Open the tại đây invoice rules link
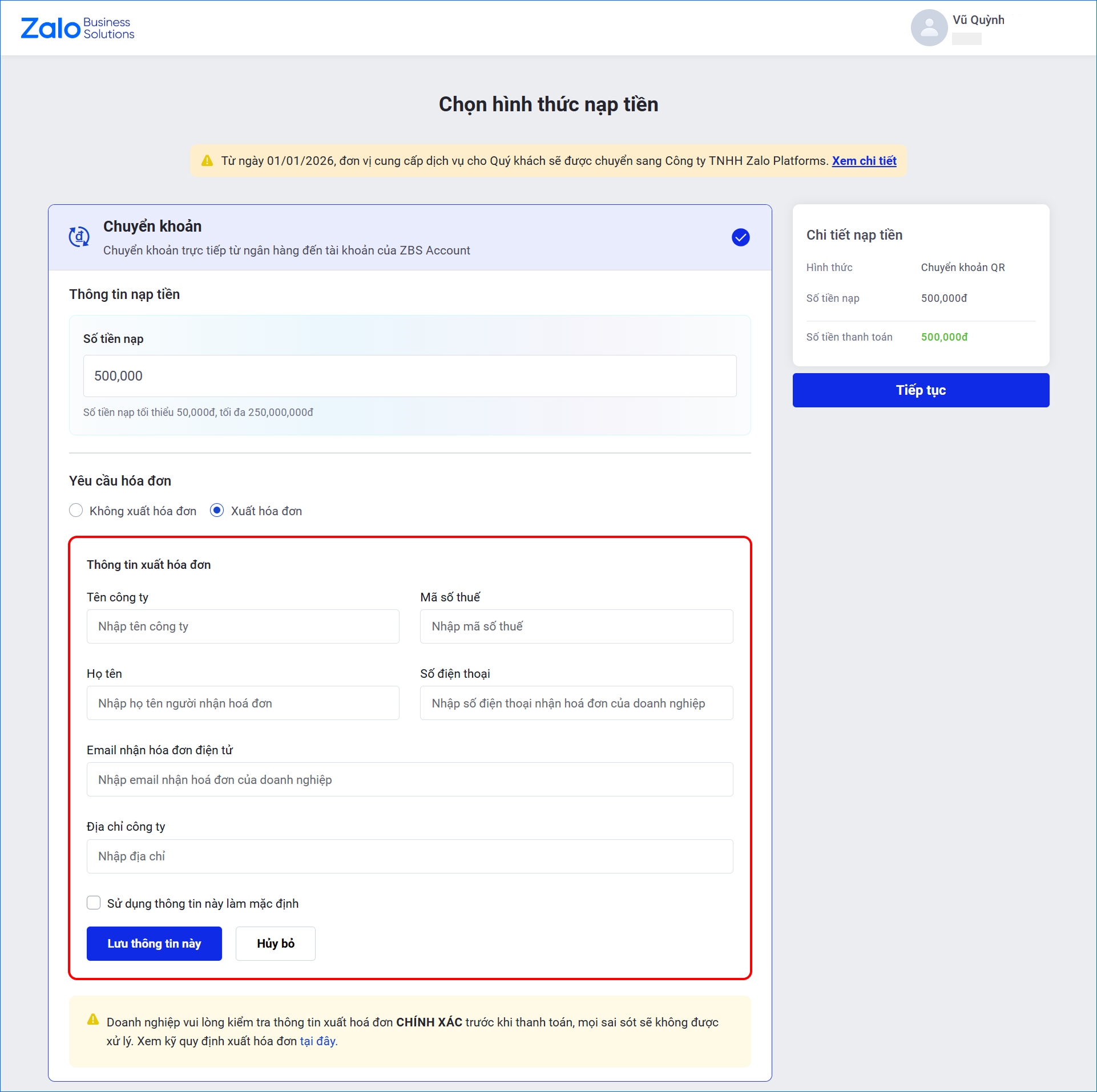The height and width of the screenshot is (1092, 1097). (318, 1041)
